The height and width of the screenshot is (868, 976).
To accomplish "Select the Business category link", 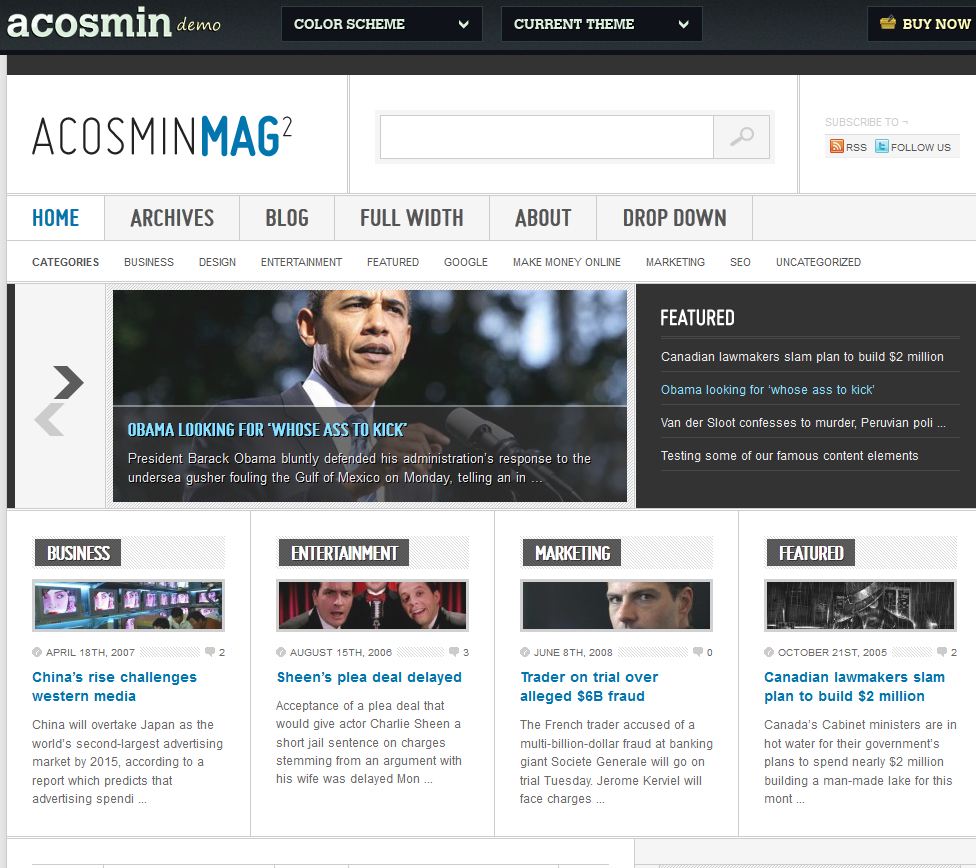I will pos(149,262).
